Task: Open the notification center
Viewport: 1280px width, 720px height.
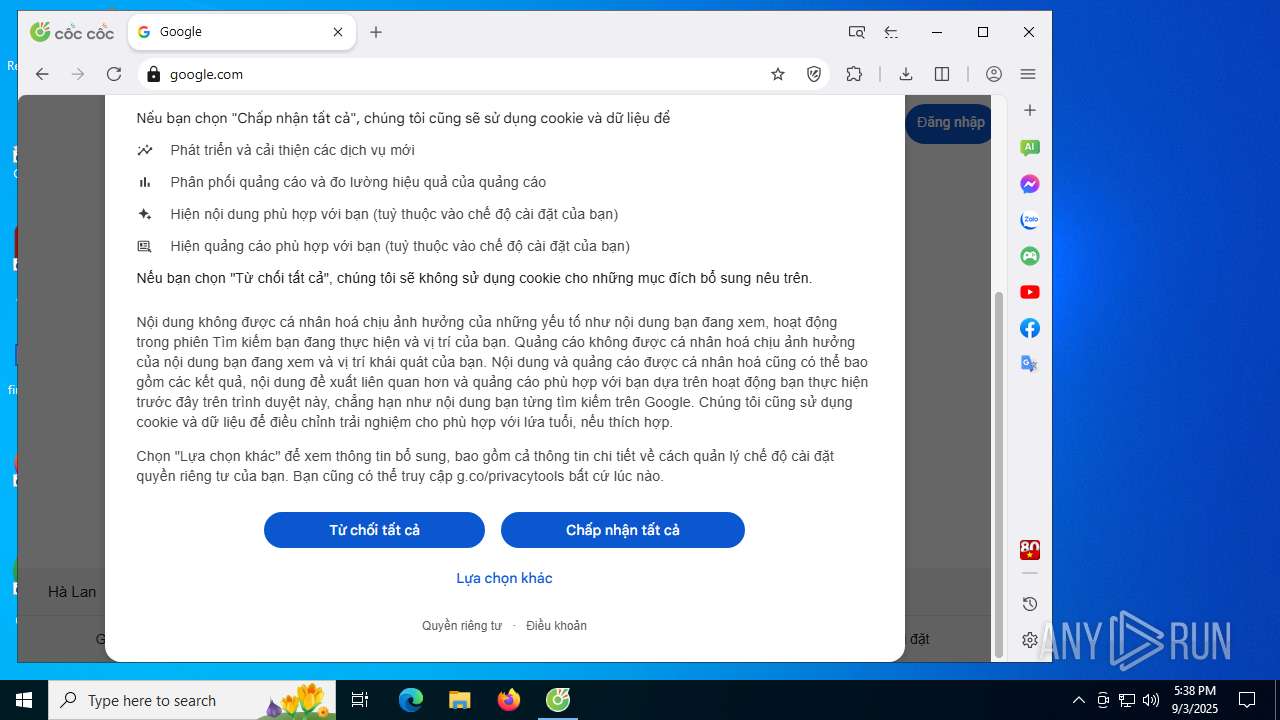Action: point(1247,700)
